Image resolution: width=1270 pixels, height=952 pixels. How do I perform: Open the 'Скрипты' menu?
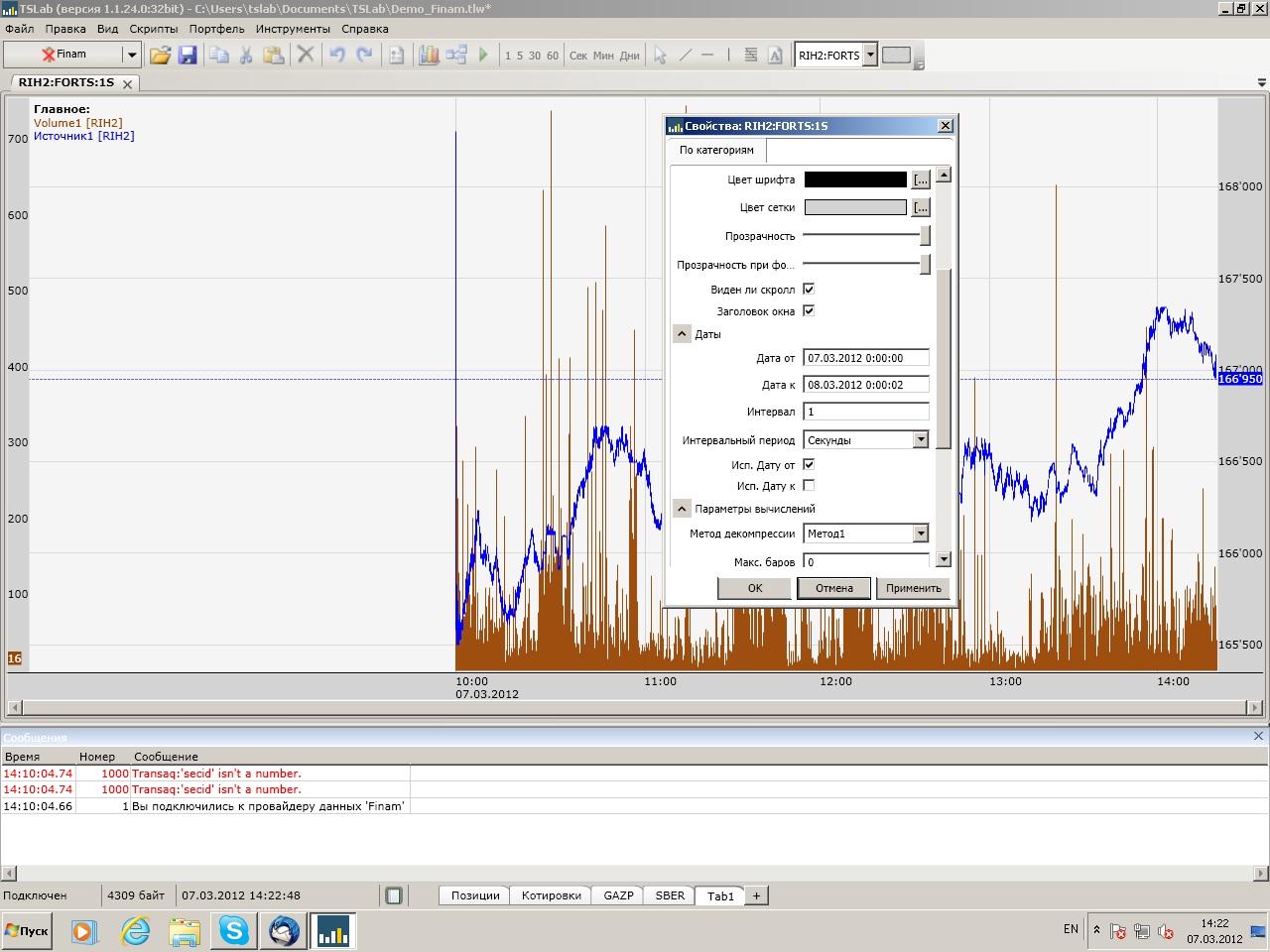[154, 29]
